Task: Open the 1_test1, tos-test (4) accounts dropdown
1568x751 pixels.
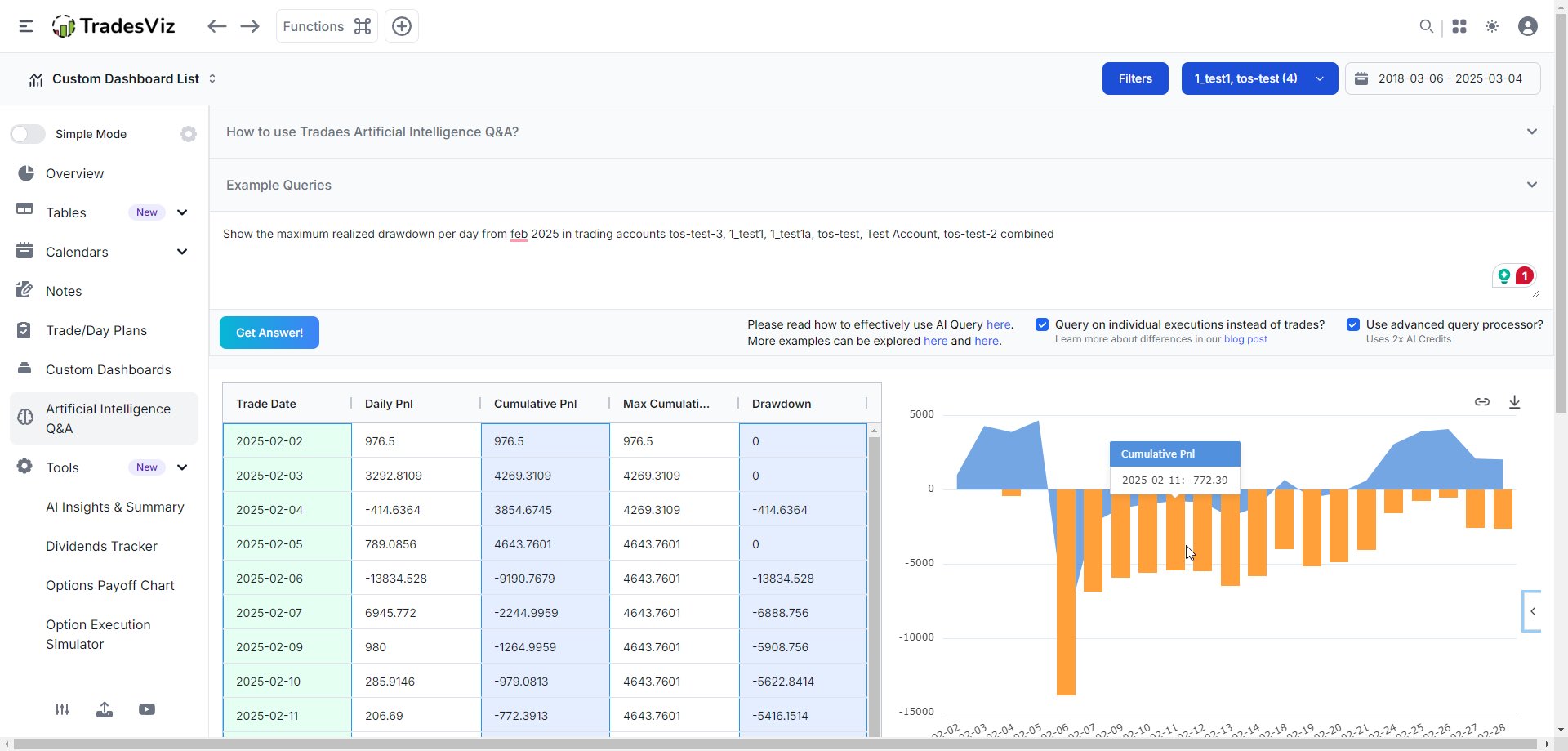Action: pyautogui.click(x=1259, y=78)
